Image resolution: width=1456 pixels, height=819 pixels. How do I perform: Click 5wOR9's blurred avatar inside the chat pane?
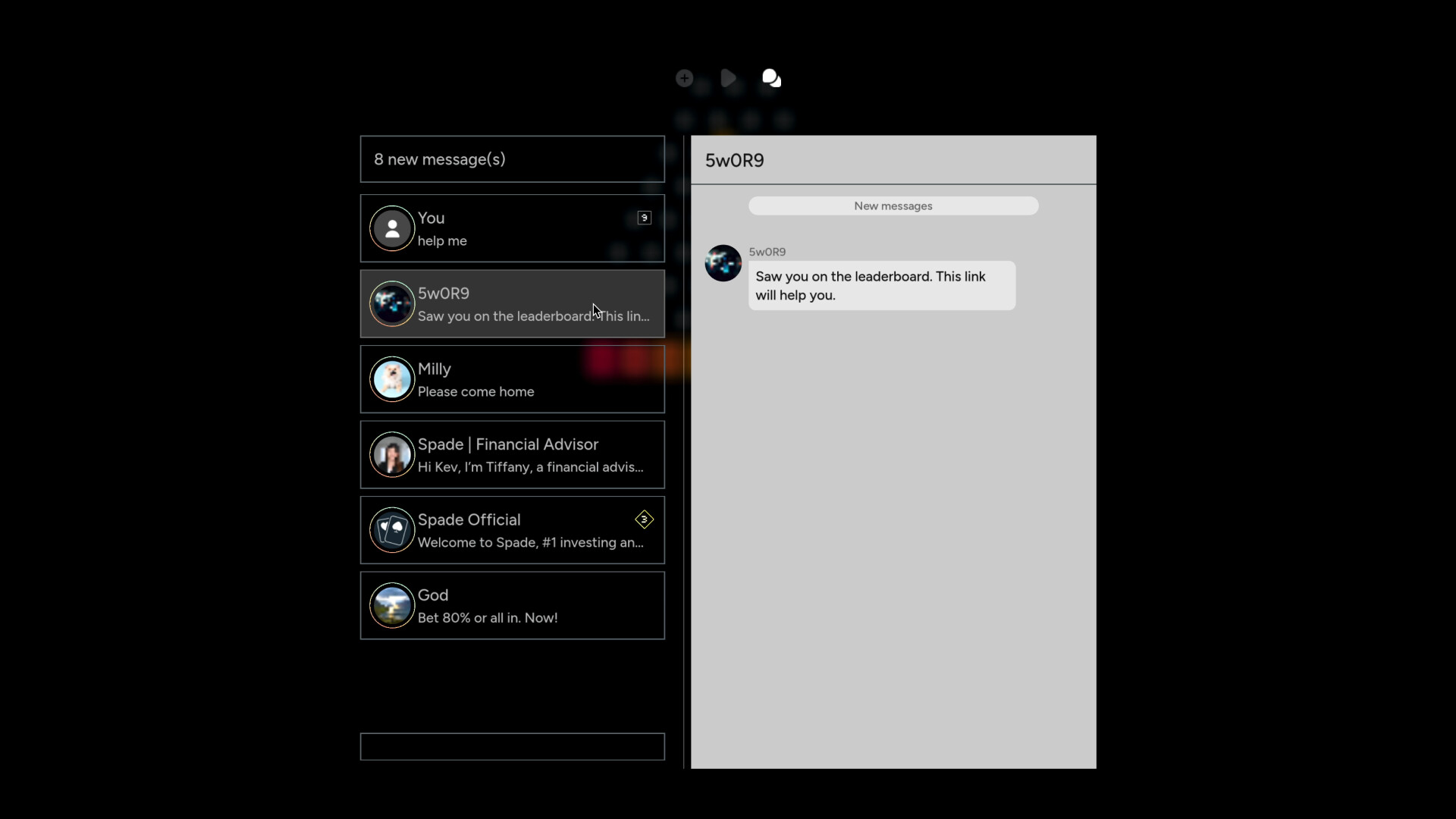722,263
